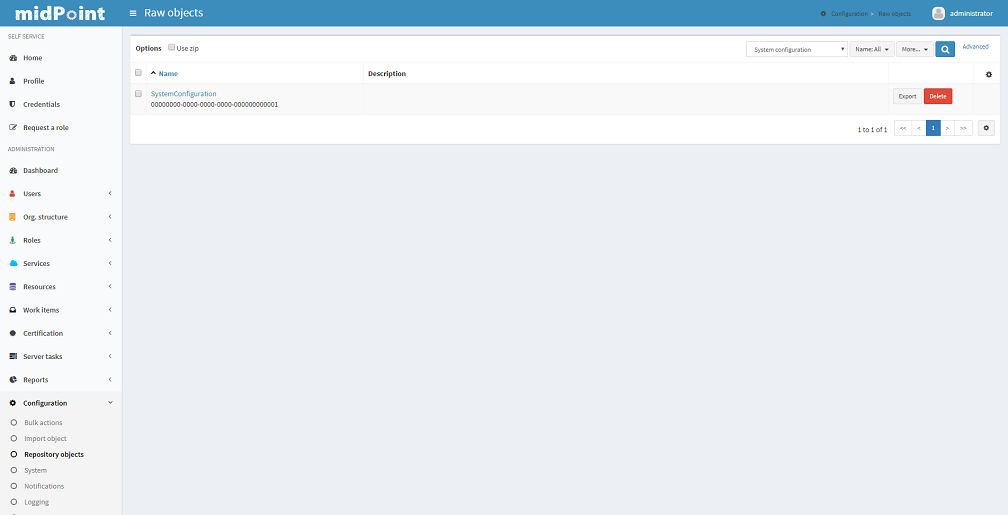1008x515 pixels.
Task: Click the Work items inbox icon
Action: pyautogui.click(x=13, y=310)
